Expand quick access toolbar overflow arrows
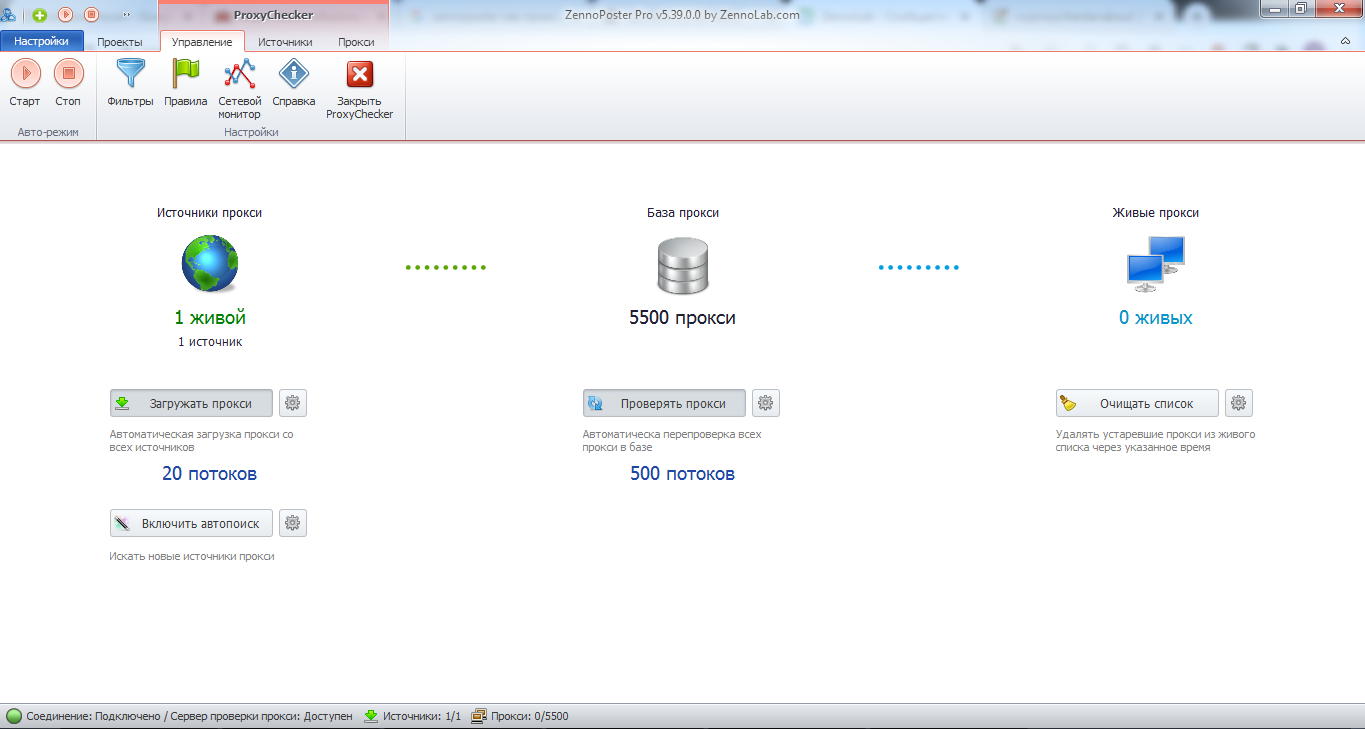The width and height of the screenshot is (1365, 729). pyautogui.click(x=127, y=15)
